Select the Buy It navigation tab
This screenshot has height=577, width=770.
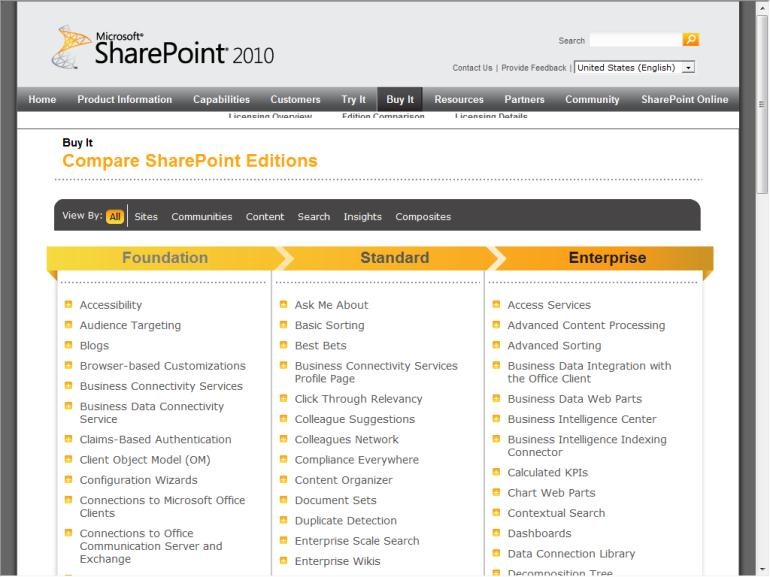point(400,99)
